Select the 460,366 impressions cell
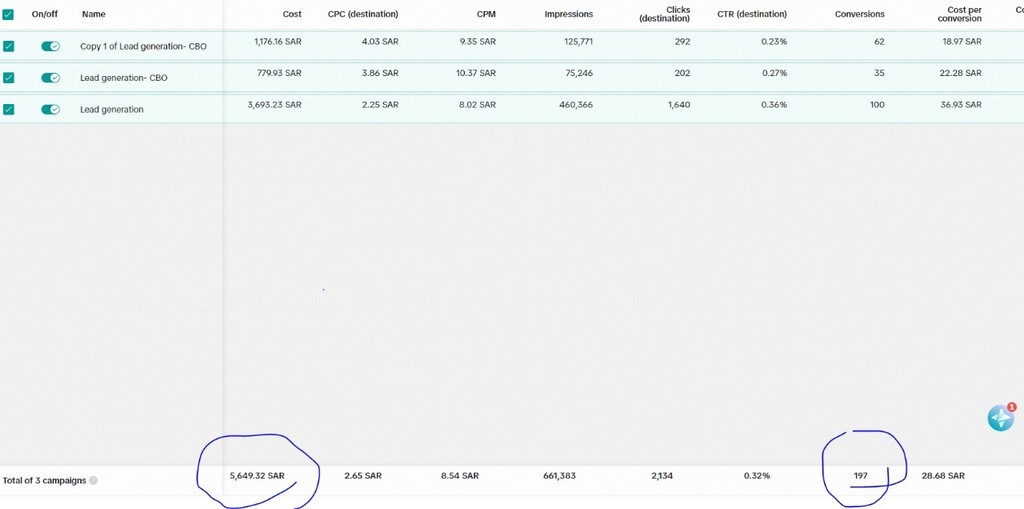 [x=575, y=105]
